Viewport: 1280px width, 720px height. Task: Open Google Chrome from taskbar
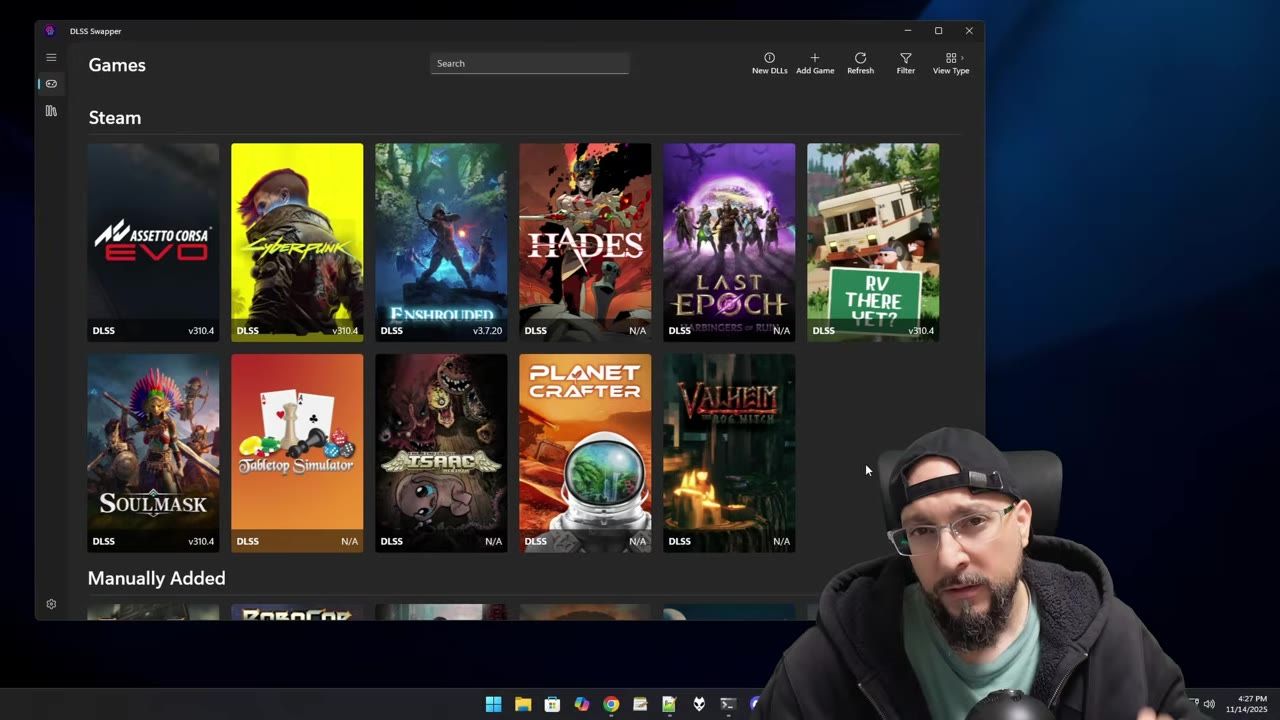click(611, 704)
